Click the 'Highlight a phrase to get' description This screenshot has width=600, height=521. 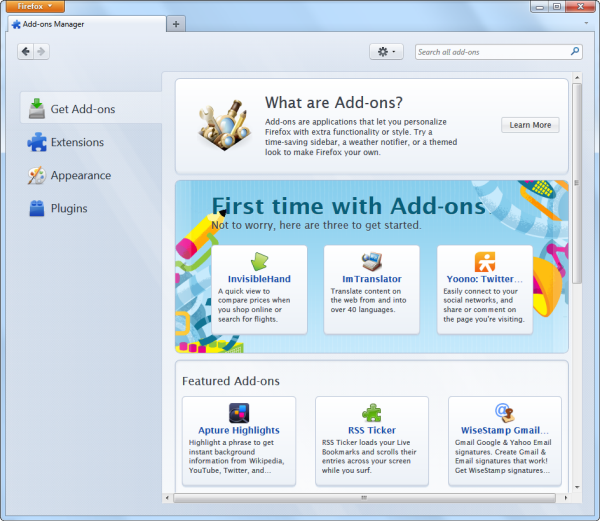[236, 456]
